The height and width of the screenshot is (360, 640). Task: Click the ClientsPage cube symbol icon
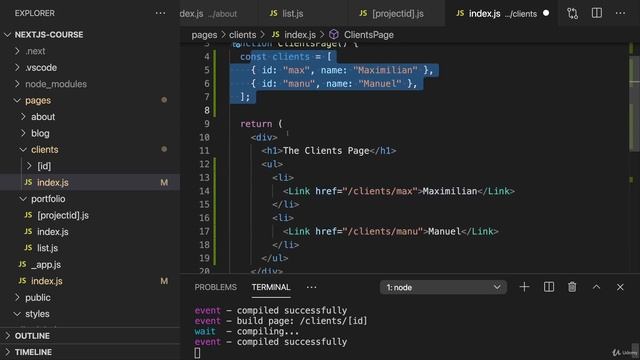point(334,35)
